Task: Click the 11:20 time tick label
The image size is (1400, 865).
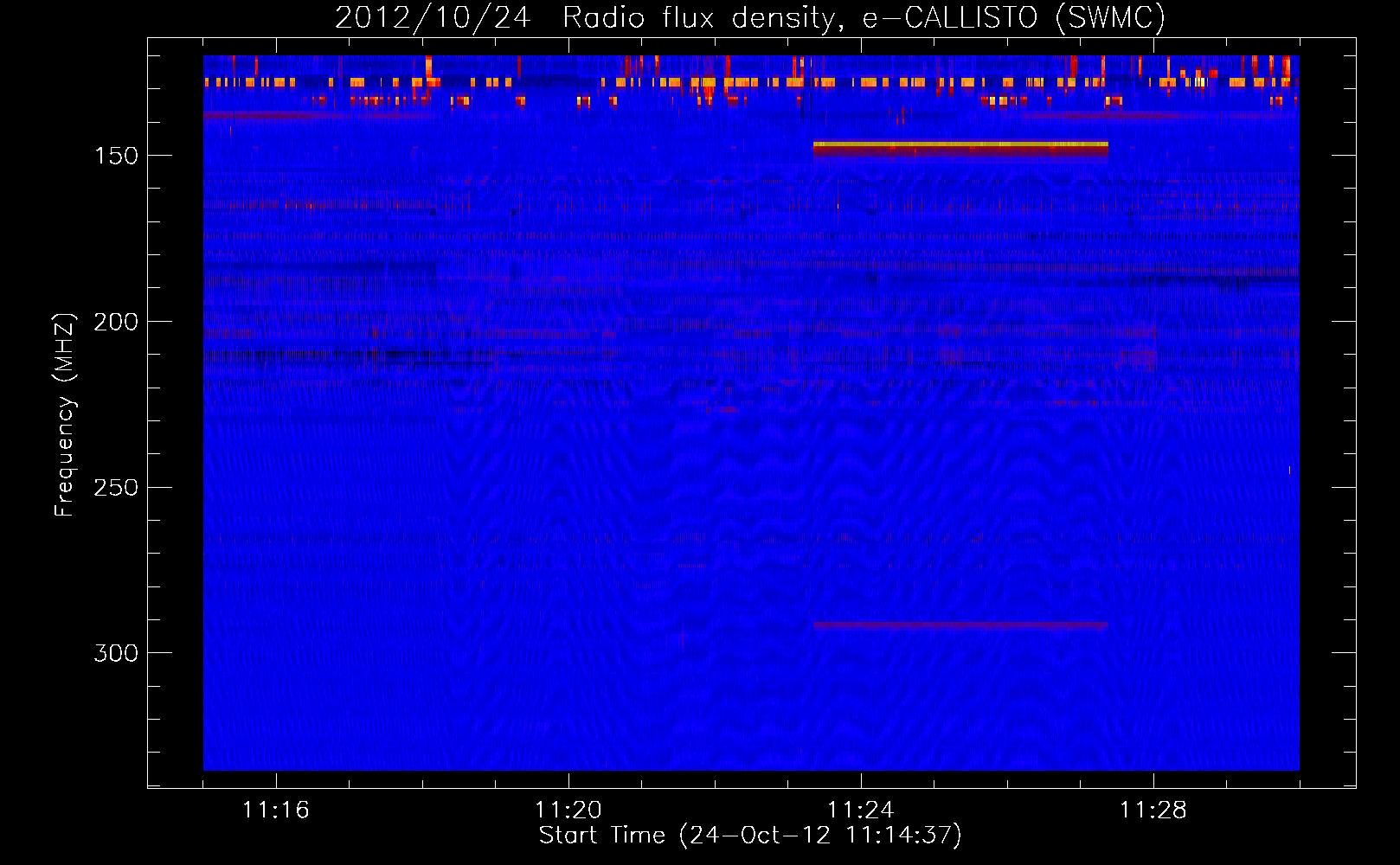Action: [568, 810]
